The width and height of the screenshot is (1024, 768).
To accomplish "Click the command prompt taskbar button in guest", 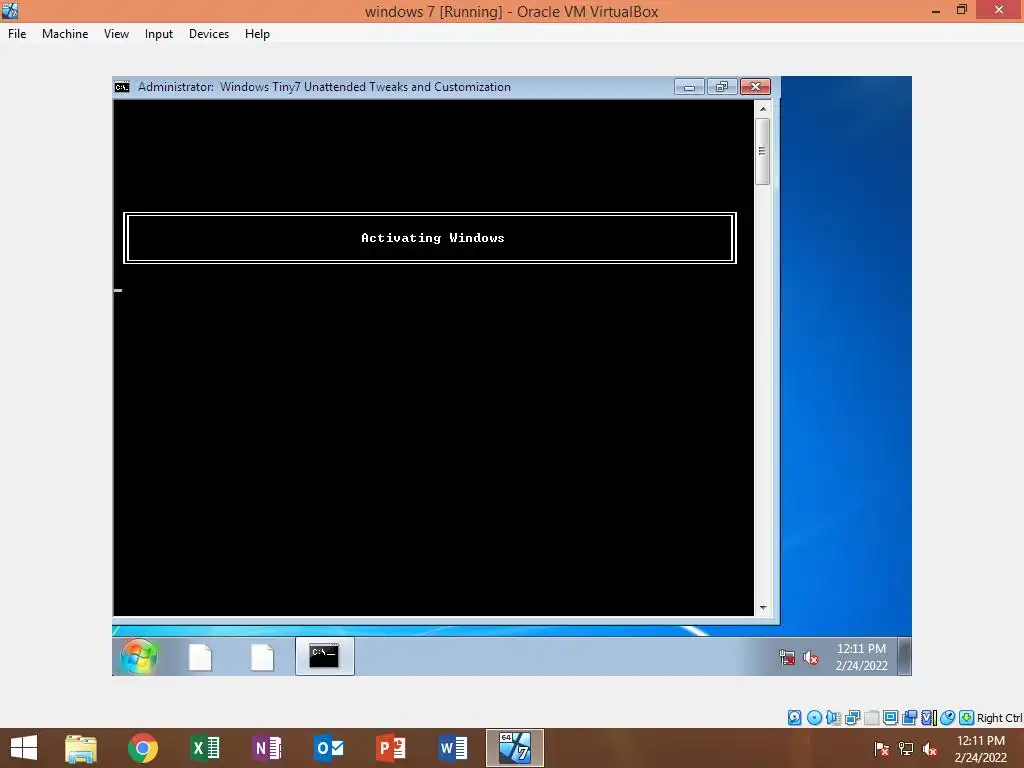I will (325, 656).
